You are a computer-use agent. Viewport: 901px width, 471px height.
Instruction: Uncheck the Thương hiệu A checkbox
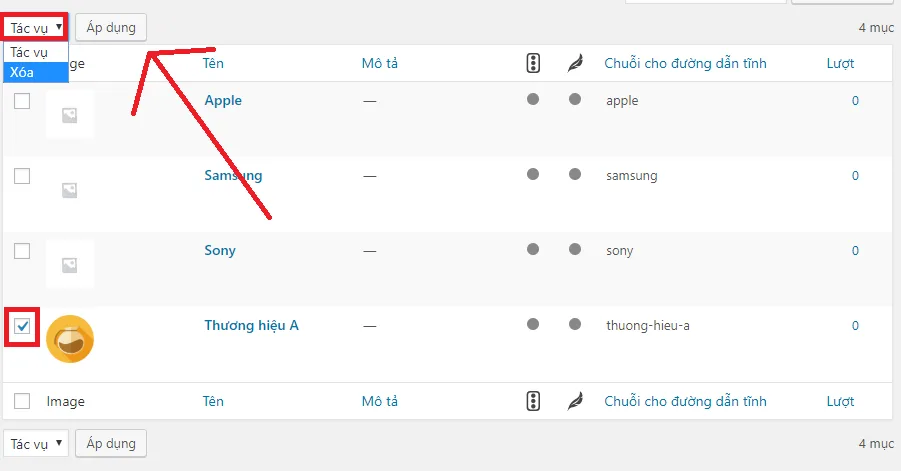tap(22, 326)
